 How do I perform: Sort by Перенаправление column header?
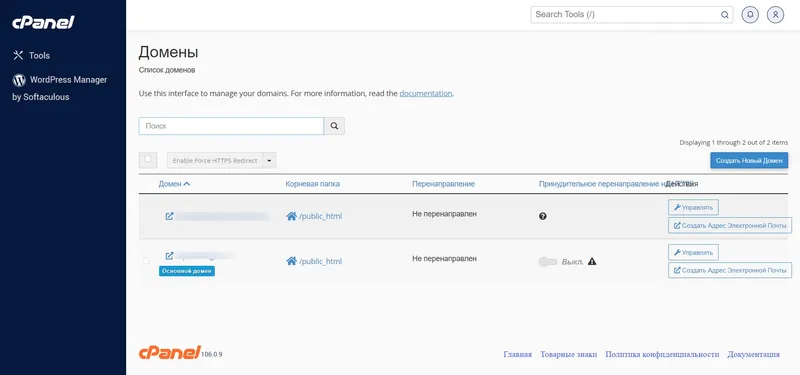click(x=443, y=184)
